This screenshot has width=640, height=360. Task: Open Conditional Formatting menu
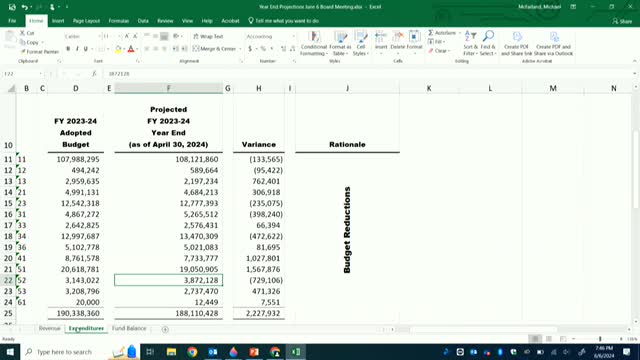[313, 43]
